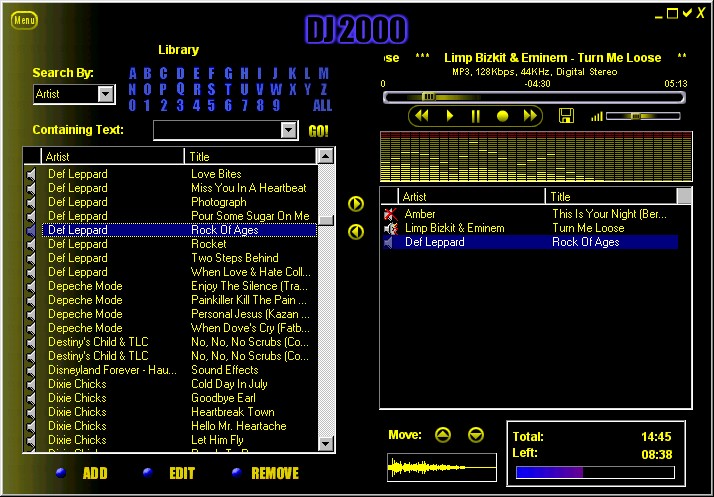Image resolution: width=714 pixels, height=497 pixels.
Task: Click speaker icon beside Love Bites
Action: [x=31, y=174]
